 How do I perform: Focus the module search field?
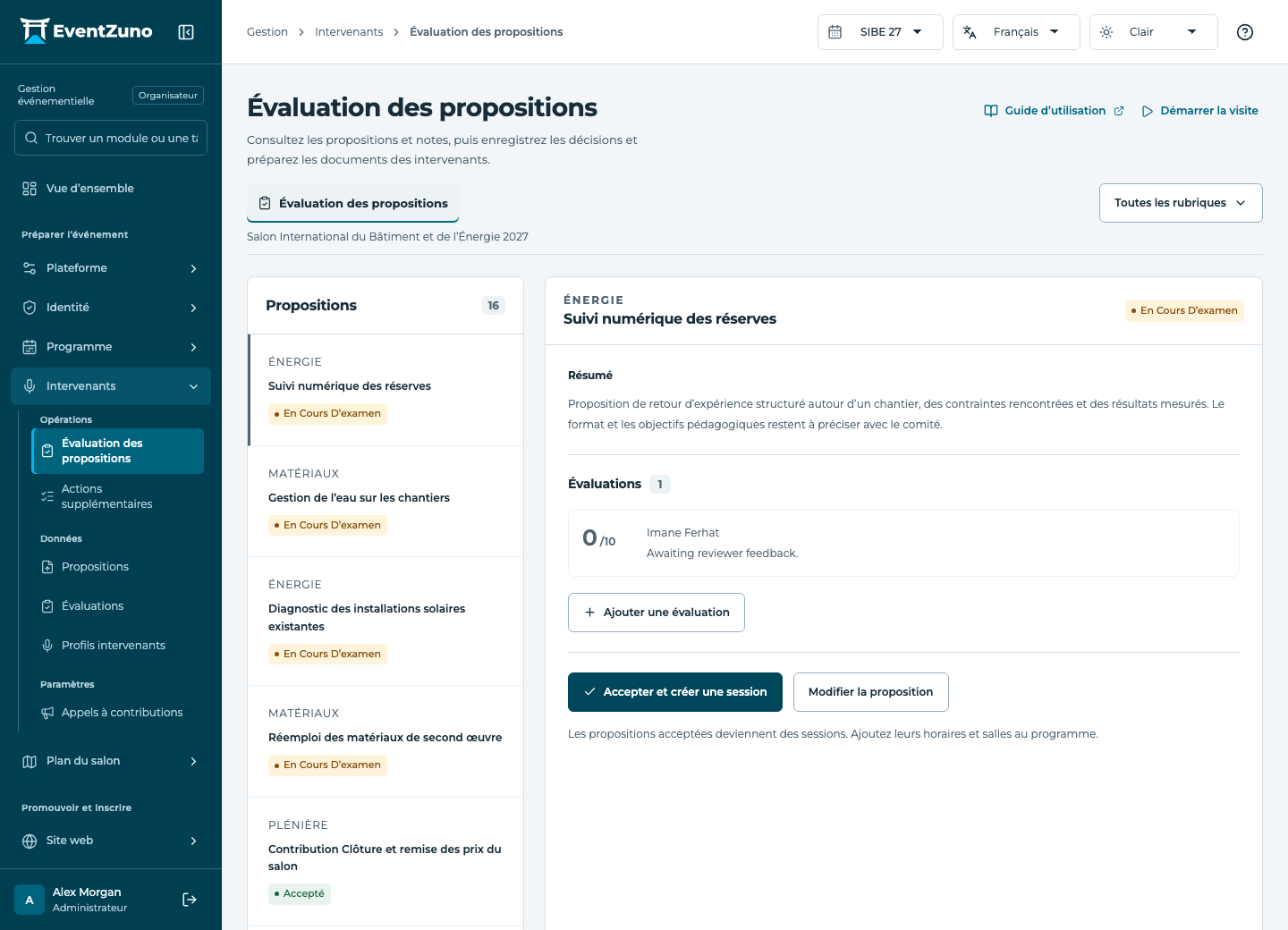pos(111,138)
